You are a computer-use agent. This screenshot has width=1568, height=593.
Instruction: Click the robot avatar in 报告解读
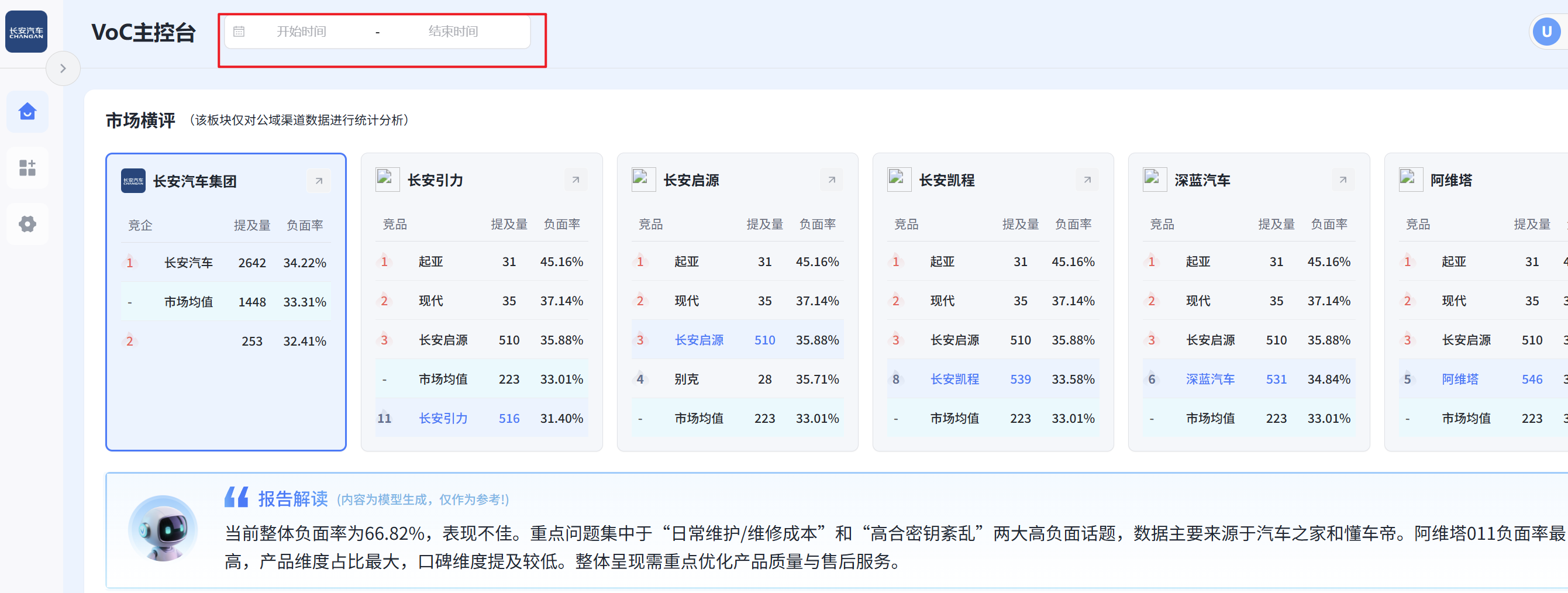coord(163,529)
